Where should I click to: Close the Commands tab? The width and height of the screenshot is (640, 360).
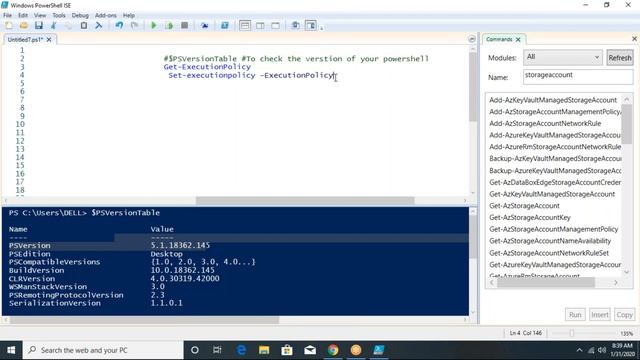pos(518,40)
